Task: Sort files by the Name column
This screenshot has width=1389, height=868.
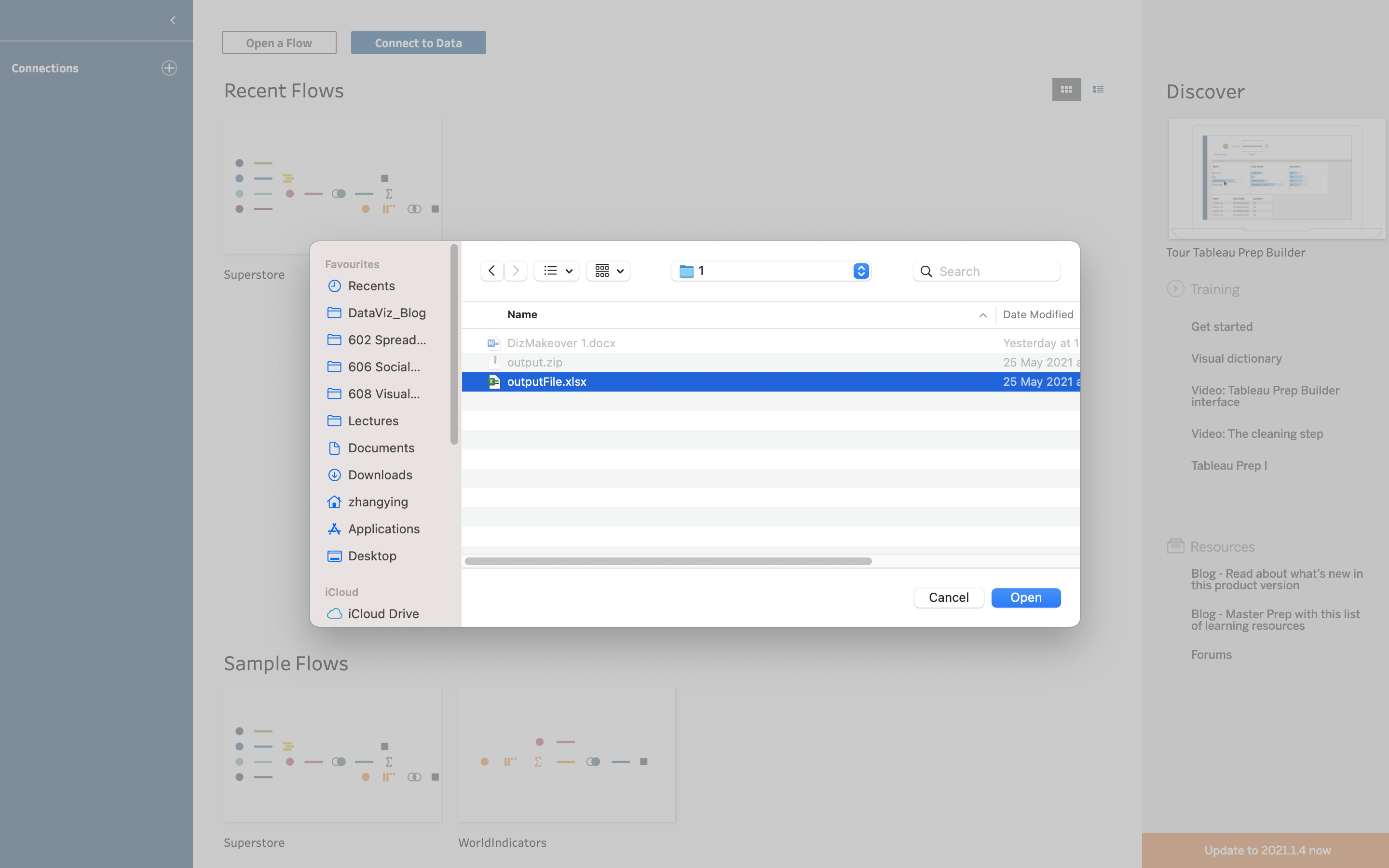Action: pos(522,314)
